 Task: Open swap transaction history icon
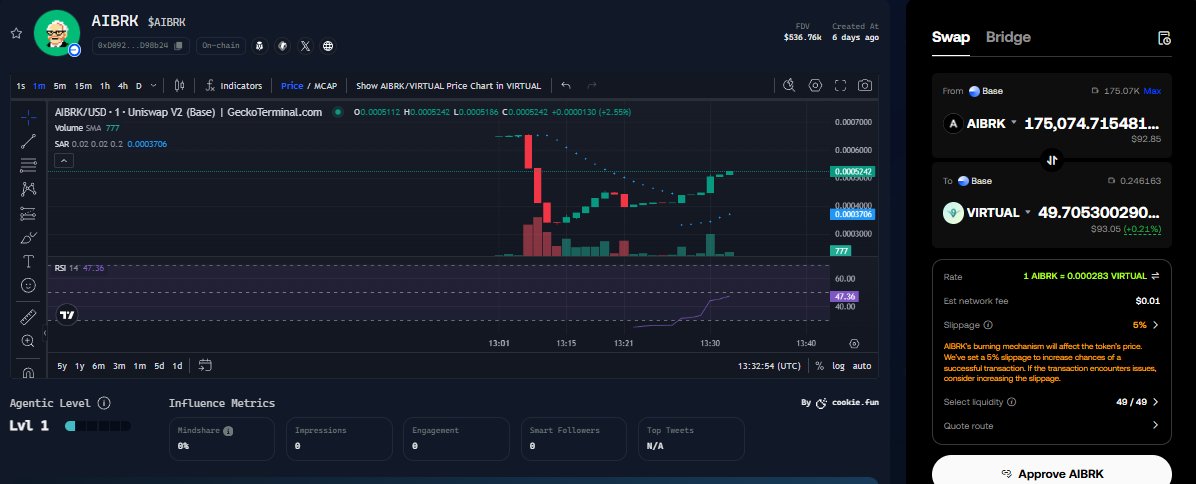point(1164,38)
